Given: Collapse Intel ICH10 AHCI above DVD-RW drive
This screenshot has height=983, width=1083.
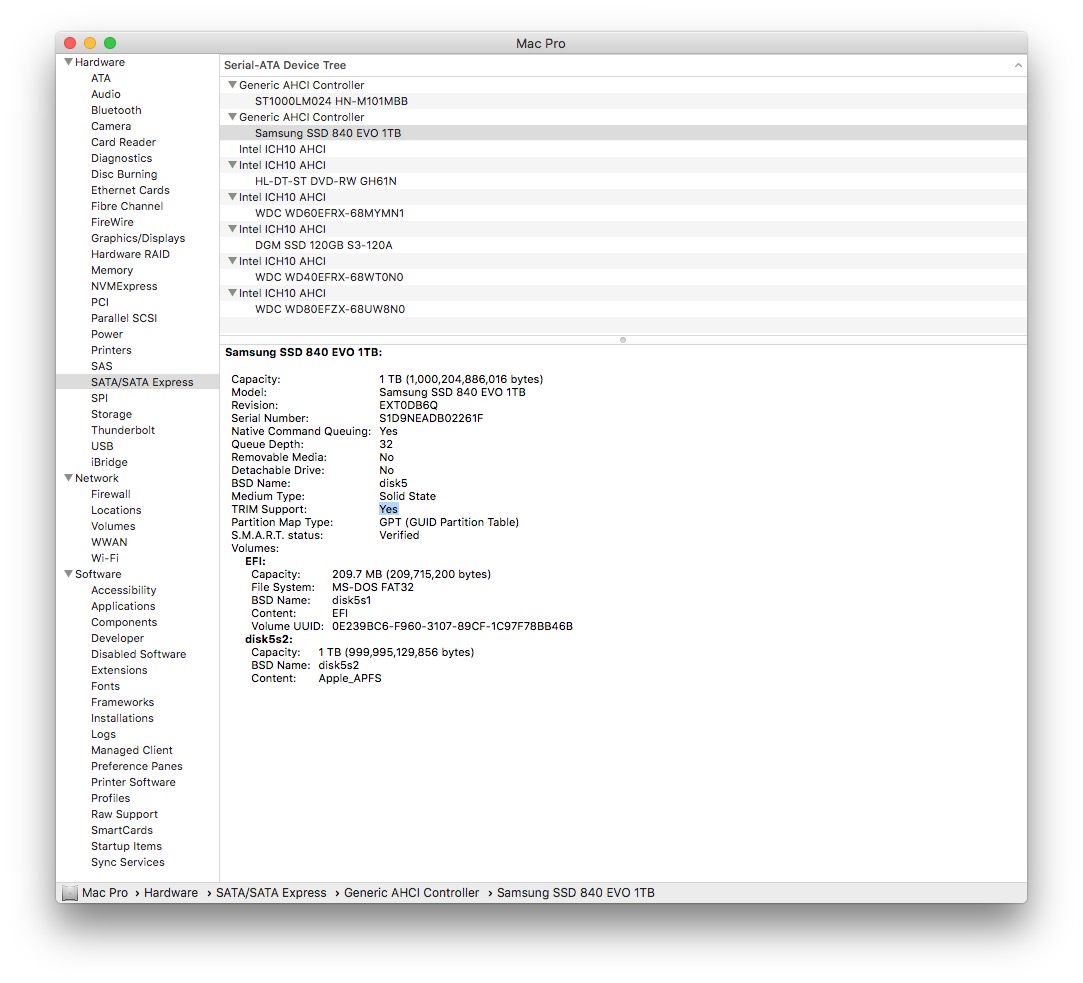Looking at the screenshot, I should point(233,165).
